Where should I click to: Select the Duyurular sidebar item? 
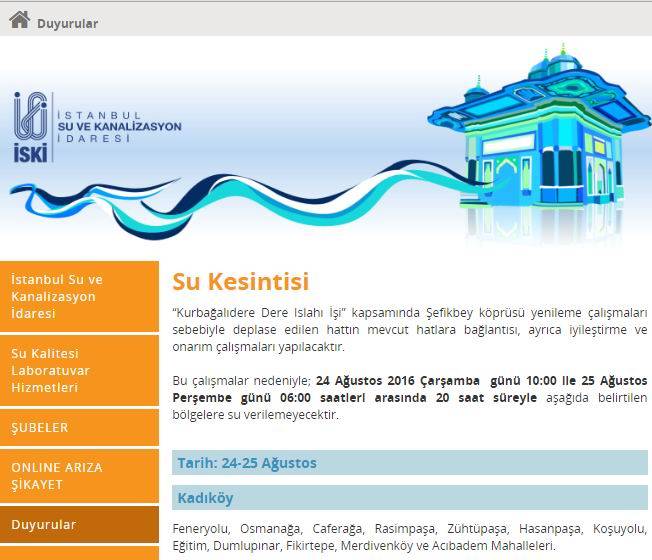[x=79, y=525]
